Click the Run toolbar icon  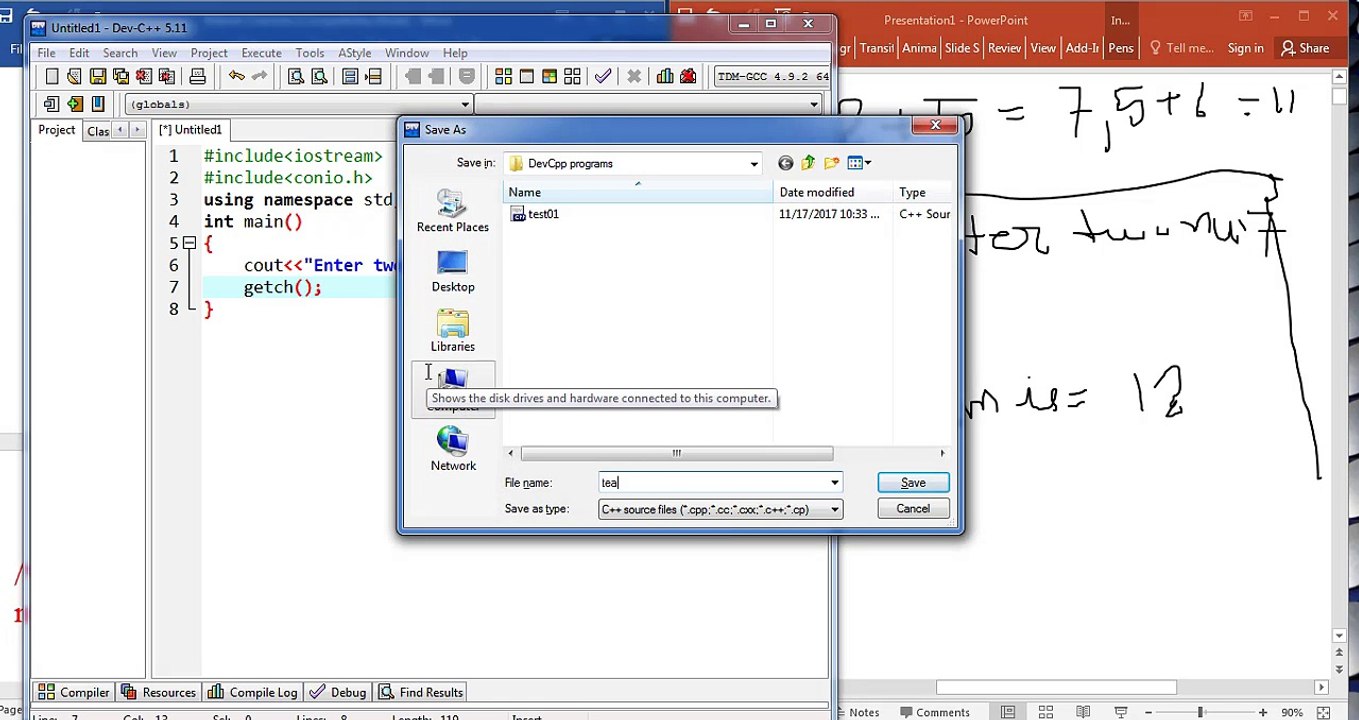click(x=526, y=76)
